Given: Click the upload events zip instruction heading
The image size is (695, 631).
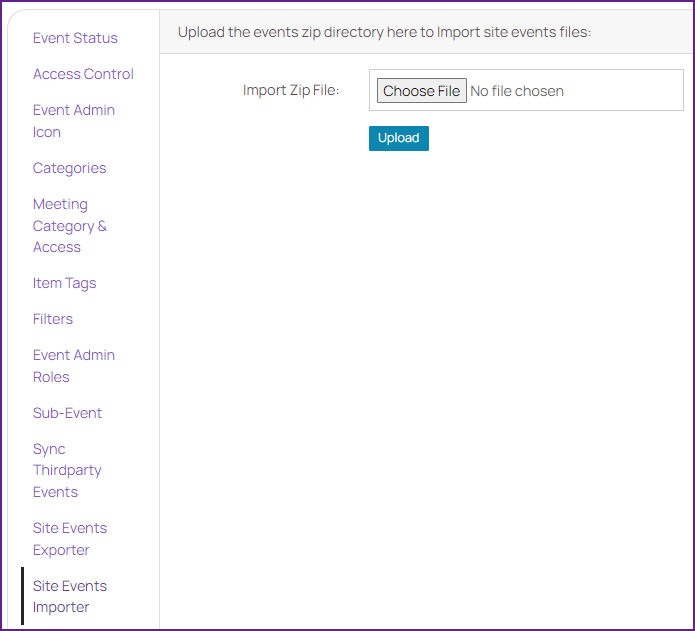Looking at the screenshot, I should 384,32.
